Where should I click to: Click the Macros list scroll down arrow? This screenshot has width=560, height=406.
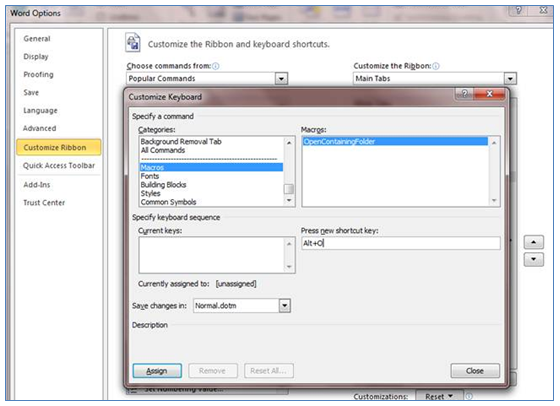494,200
